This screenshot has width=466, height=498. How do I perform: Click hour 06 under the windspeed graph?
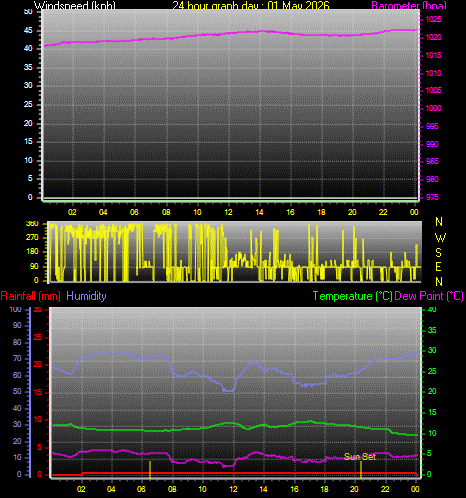coord(134,212)
